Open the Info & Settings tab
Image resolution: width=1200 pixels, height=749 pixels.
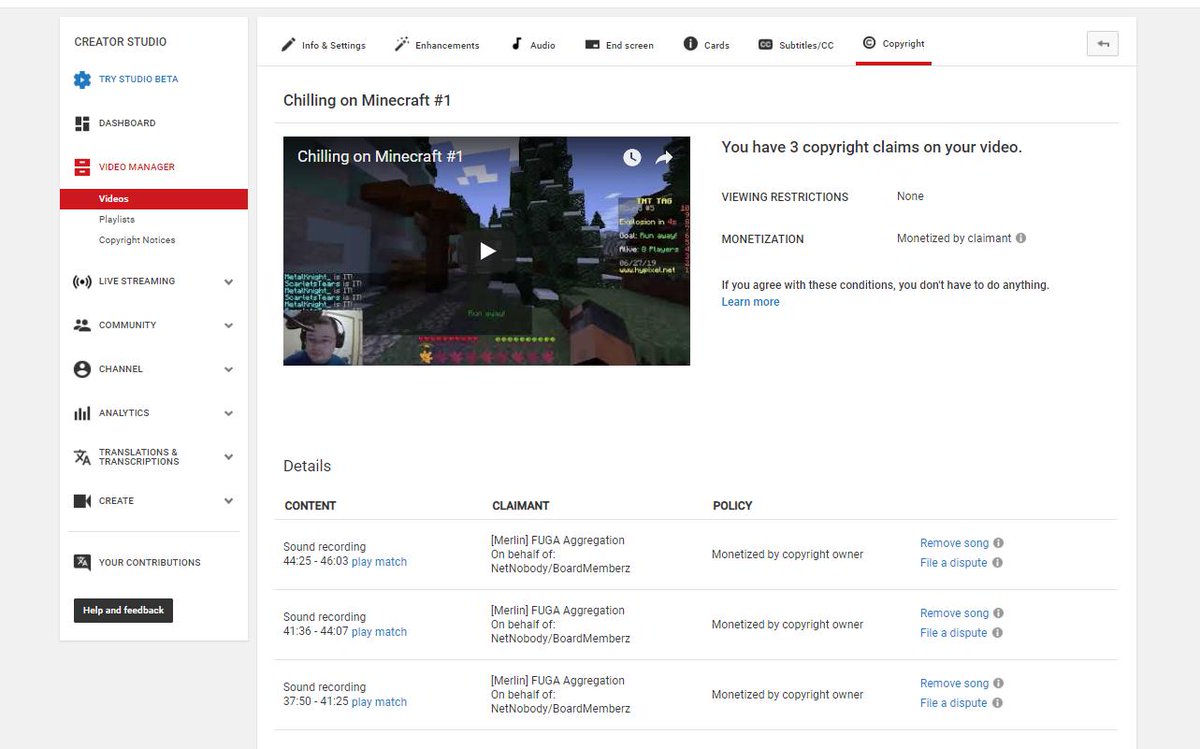click(x=322, y=44)
